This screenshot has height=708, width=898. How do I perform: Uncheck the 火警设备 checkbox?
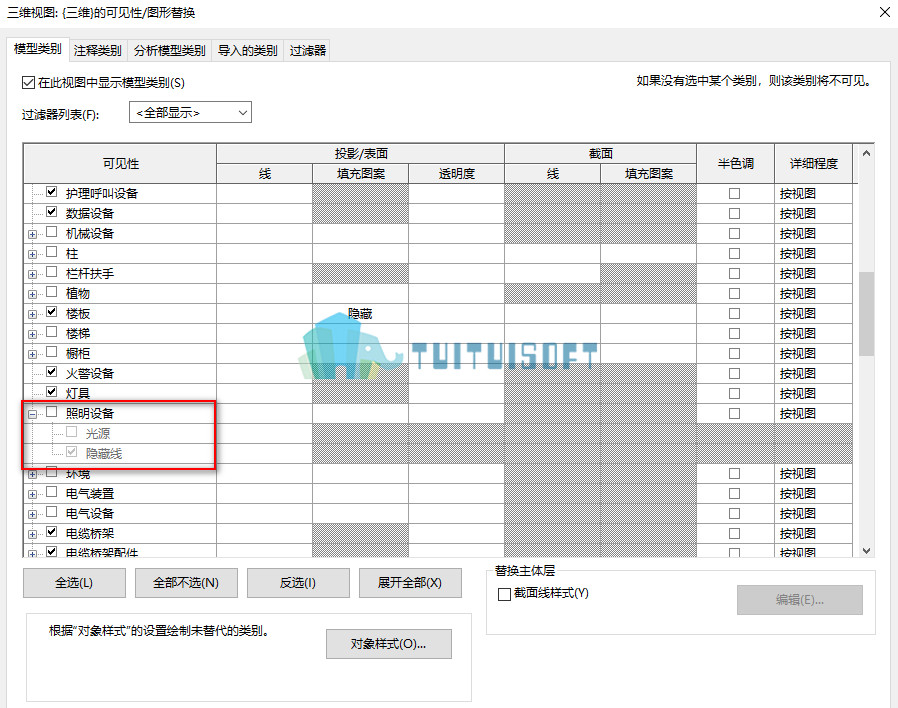pyautogui.click(x=52, y=372)
